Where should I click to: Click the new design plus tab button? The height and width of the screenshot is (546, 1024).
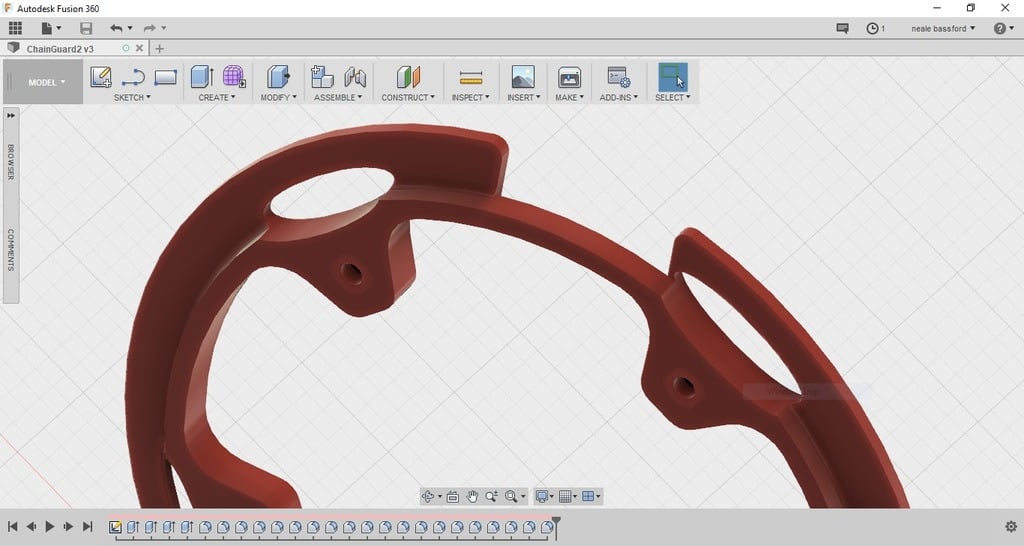point(160,48)
